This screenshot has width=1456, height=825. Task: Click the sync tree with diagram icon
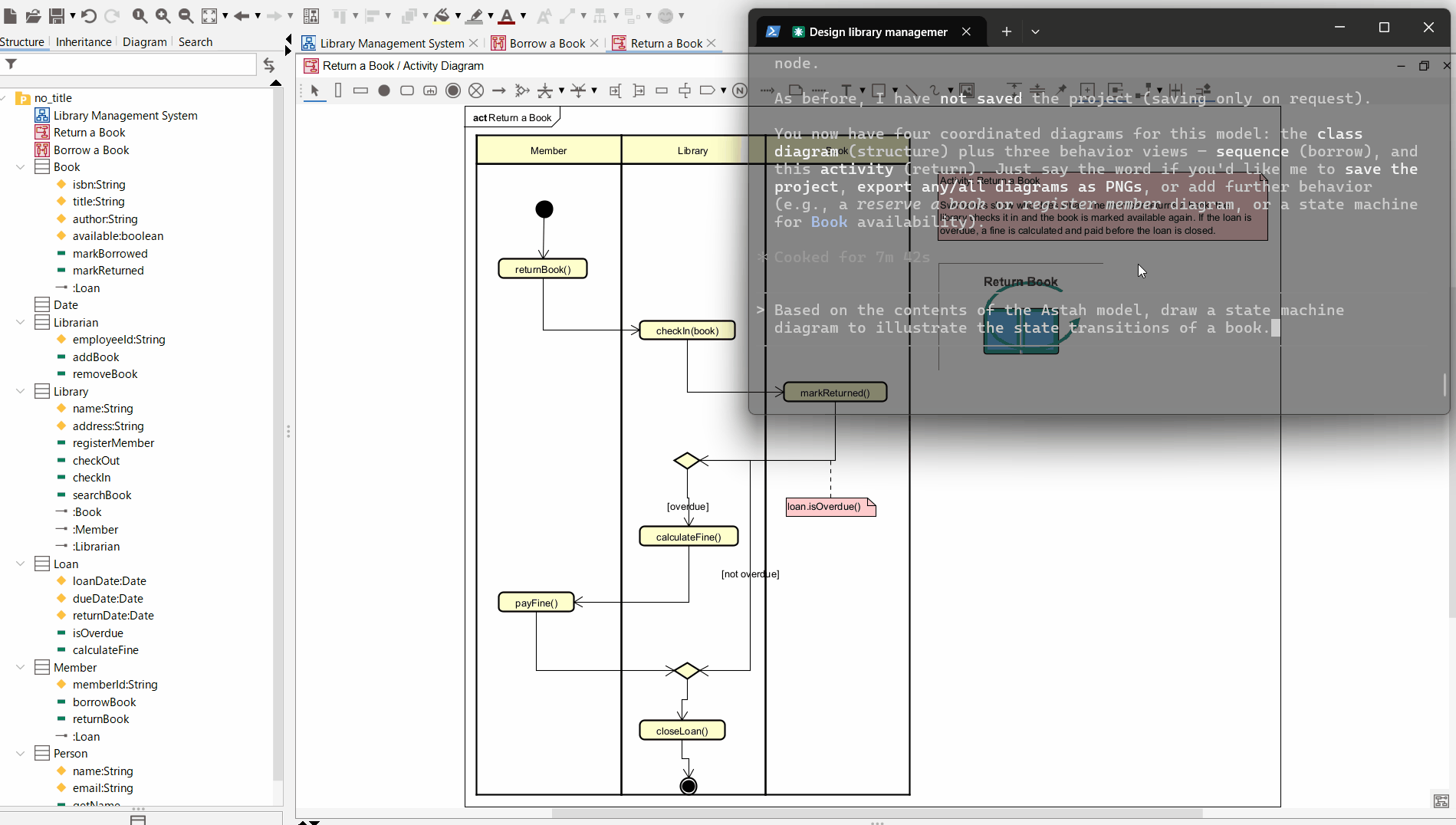coord(268,65)
